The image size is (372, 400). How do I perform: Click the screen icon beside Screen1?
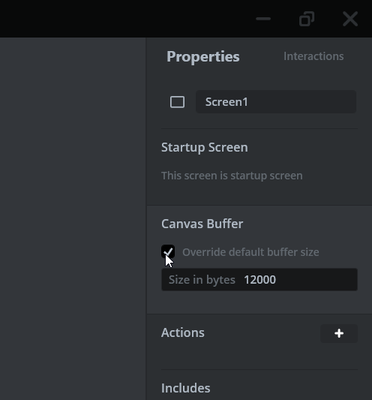(x=177, y=102)
